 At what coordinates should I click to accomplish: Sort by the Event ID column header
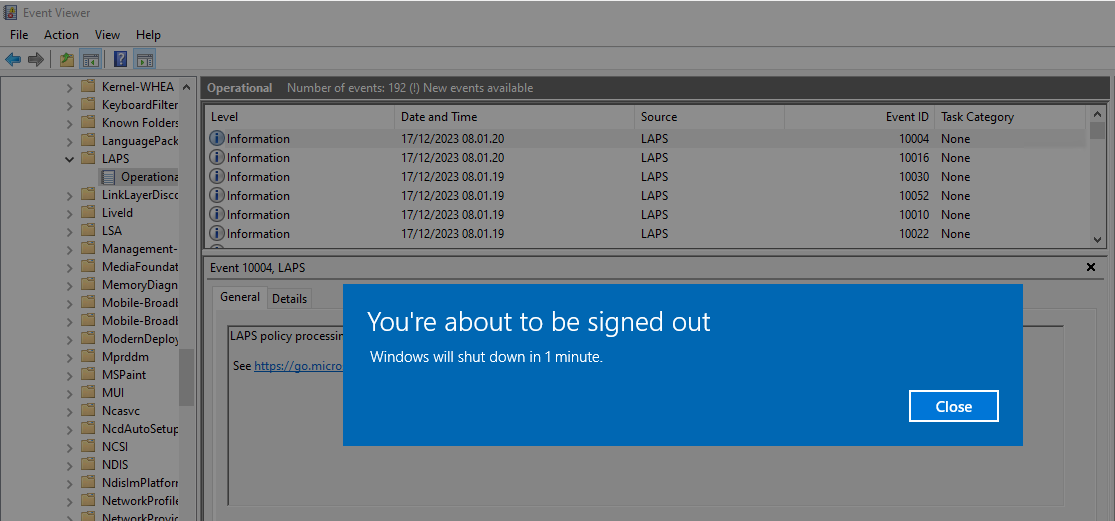pos(860,117)
